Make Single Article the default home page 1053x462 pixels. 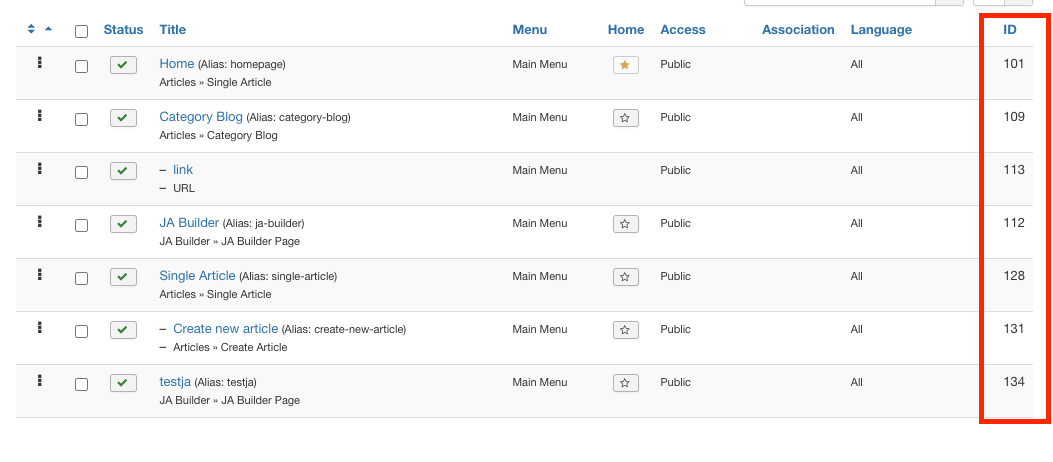(625, 277)
